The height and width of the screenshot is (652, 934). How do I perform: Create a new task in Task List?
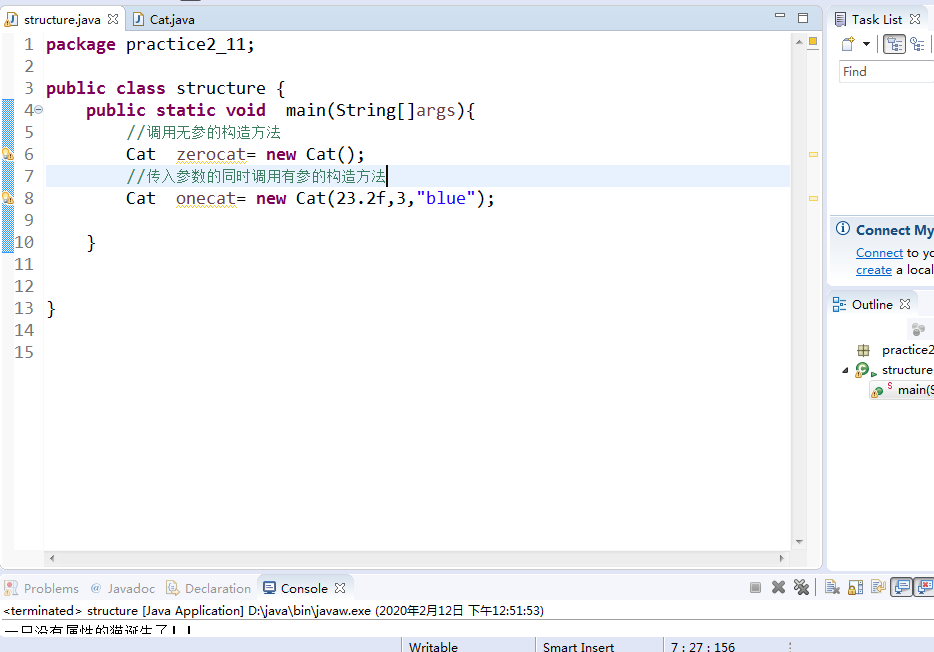[848, 44]
